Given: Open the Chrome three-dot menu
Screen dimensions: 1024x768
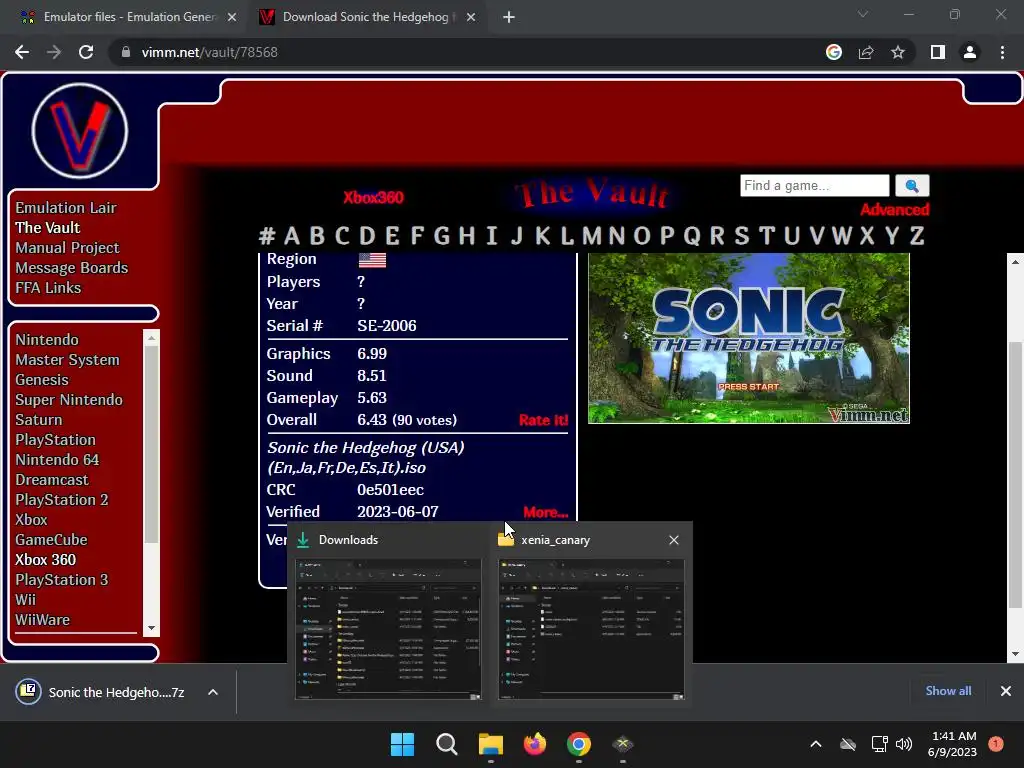Looking at the screenshot, I should point(1002,52).
